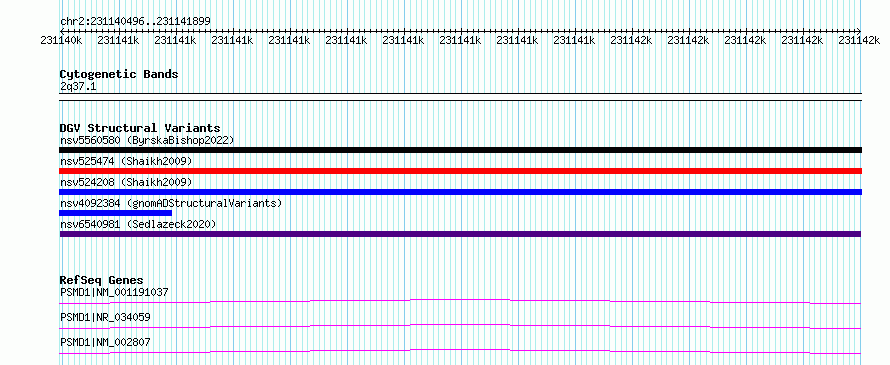Click the nsv524208 long blue variant bar
Screen dimensions: 890x365
pos(460,192)
